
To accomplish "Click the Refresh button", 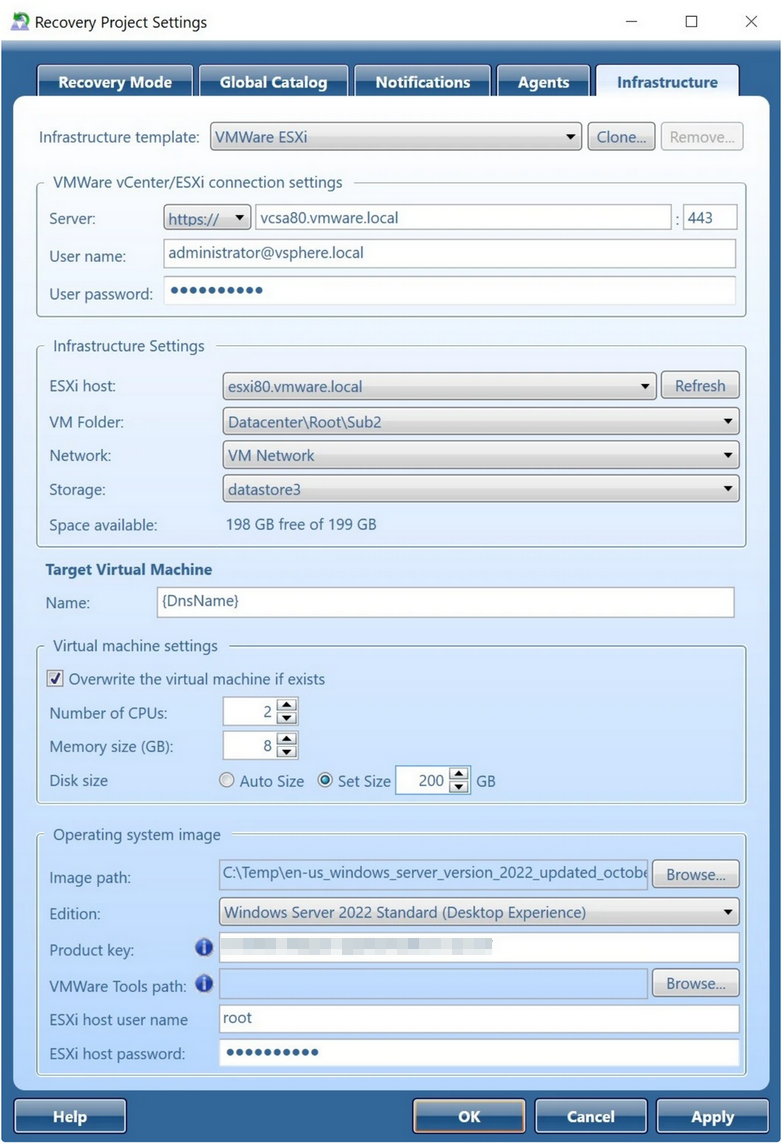I will (x=700, y=386).
